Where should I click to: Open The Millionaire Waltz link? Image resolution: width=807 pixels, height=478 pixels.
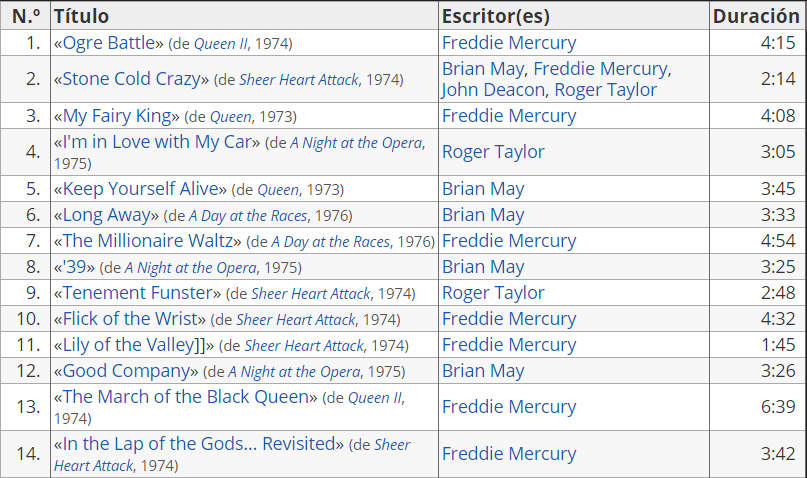tap(147, 241)
